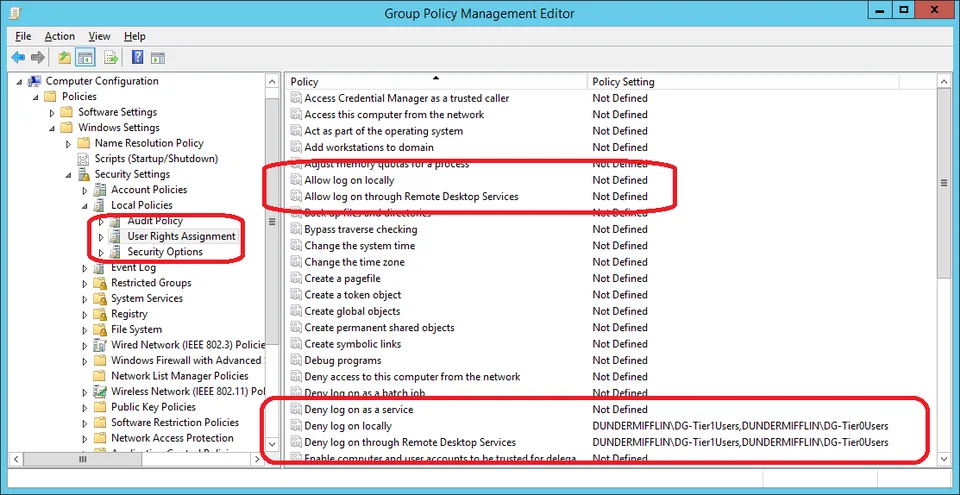Viewport: 960px width, 495px height.
Task: Select Allow log on through Remote Desktop Services
Action: (411, 197)
